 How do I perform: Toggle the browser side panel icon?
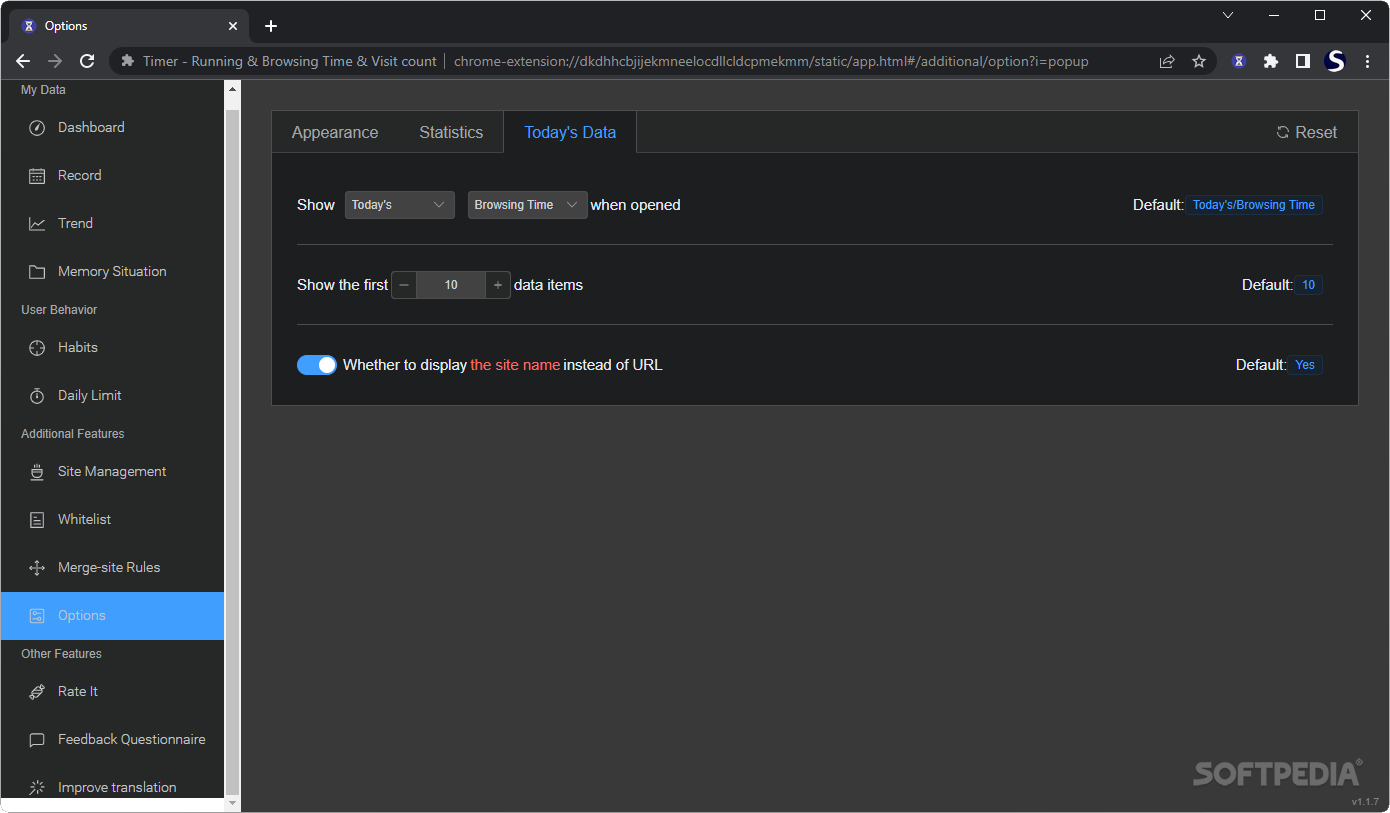click(1303, 61)
